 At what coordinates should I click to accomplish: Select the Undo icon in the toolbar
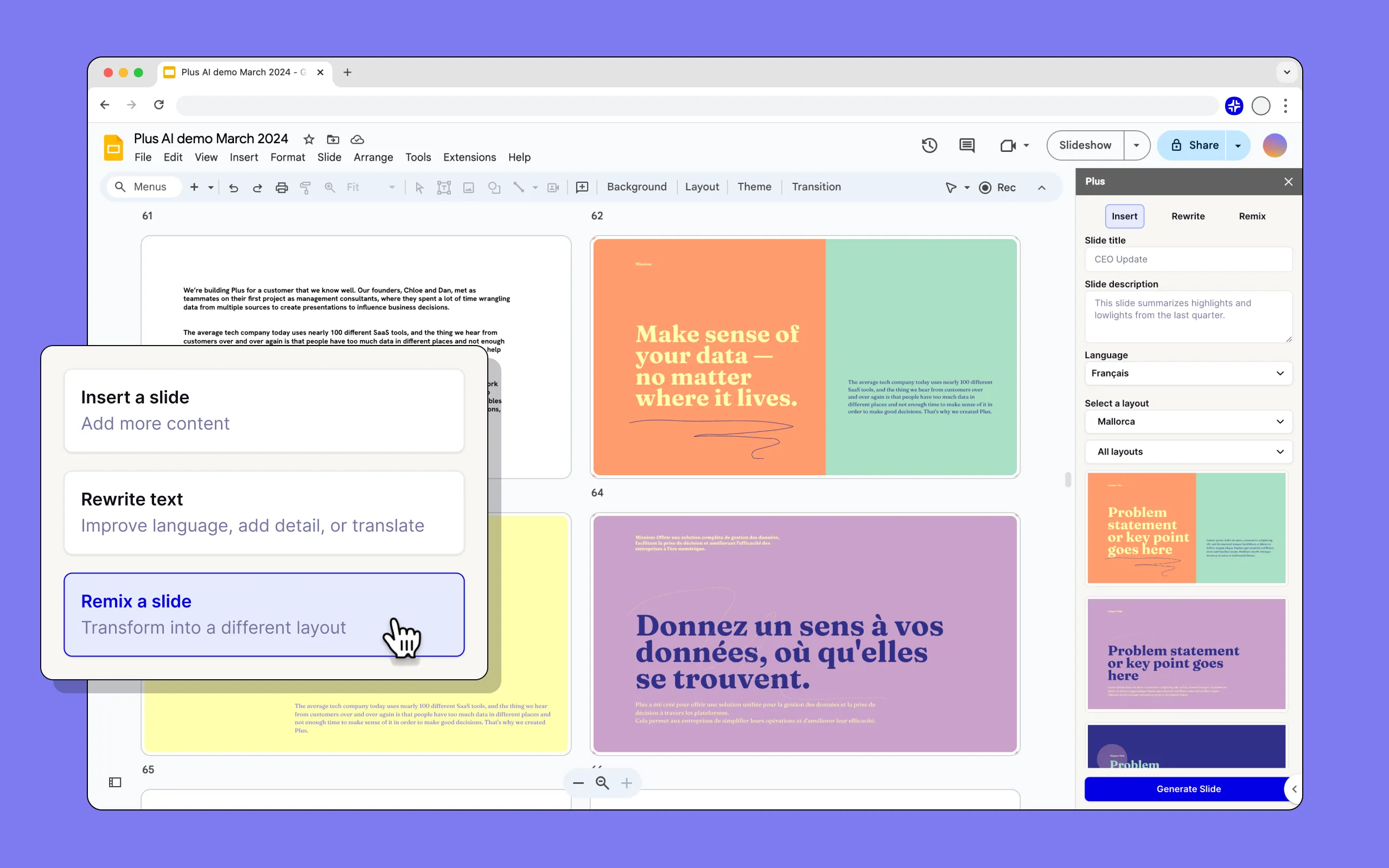[233, 187]
